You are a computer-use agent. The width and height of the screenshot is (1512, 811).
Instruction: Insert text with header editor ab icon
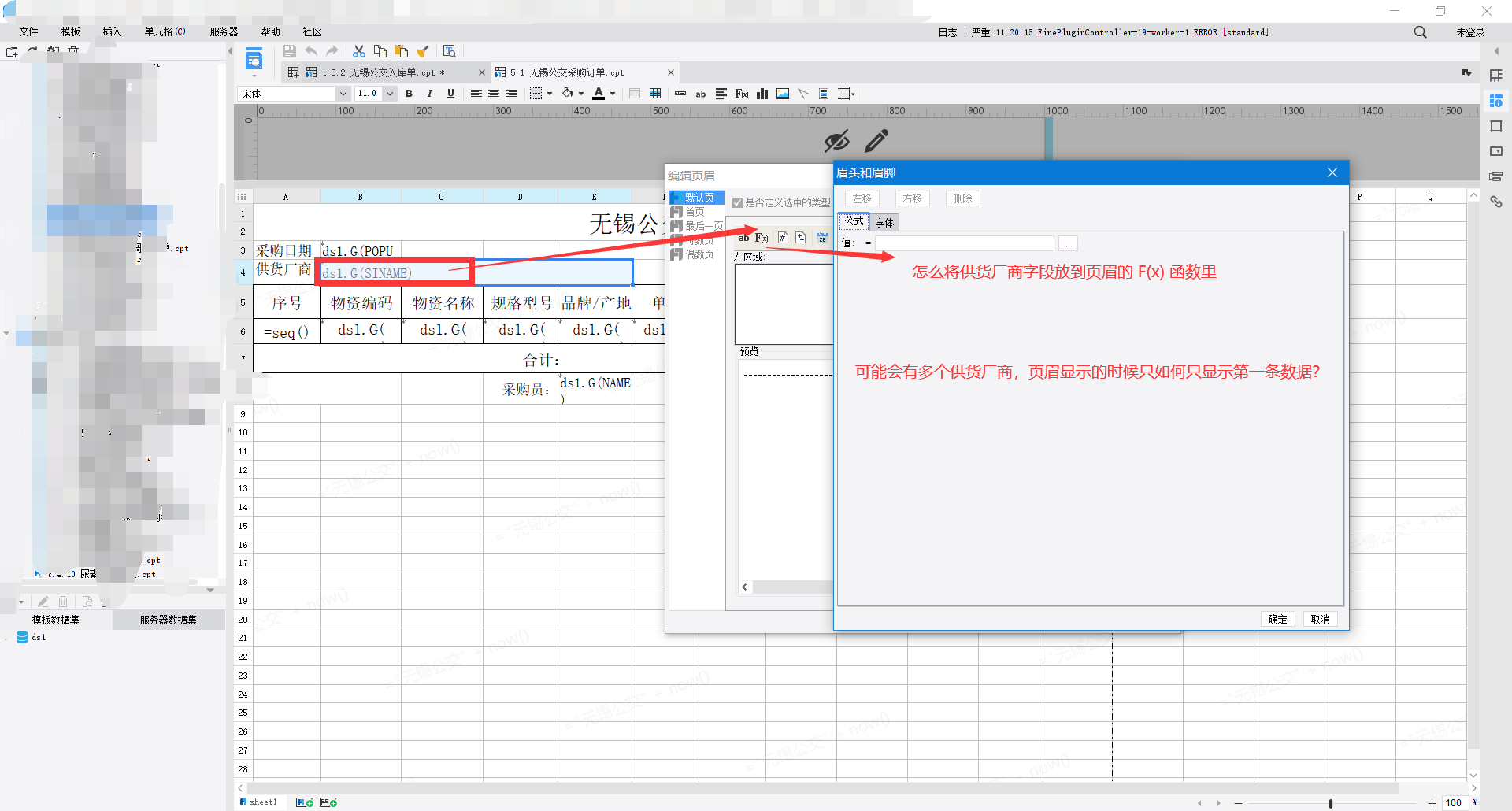[743, 238]
